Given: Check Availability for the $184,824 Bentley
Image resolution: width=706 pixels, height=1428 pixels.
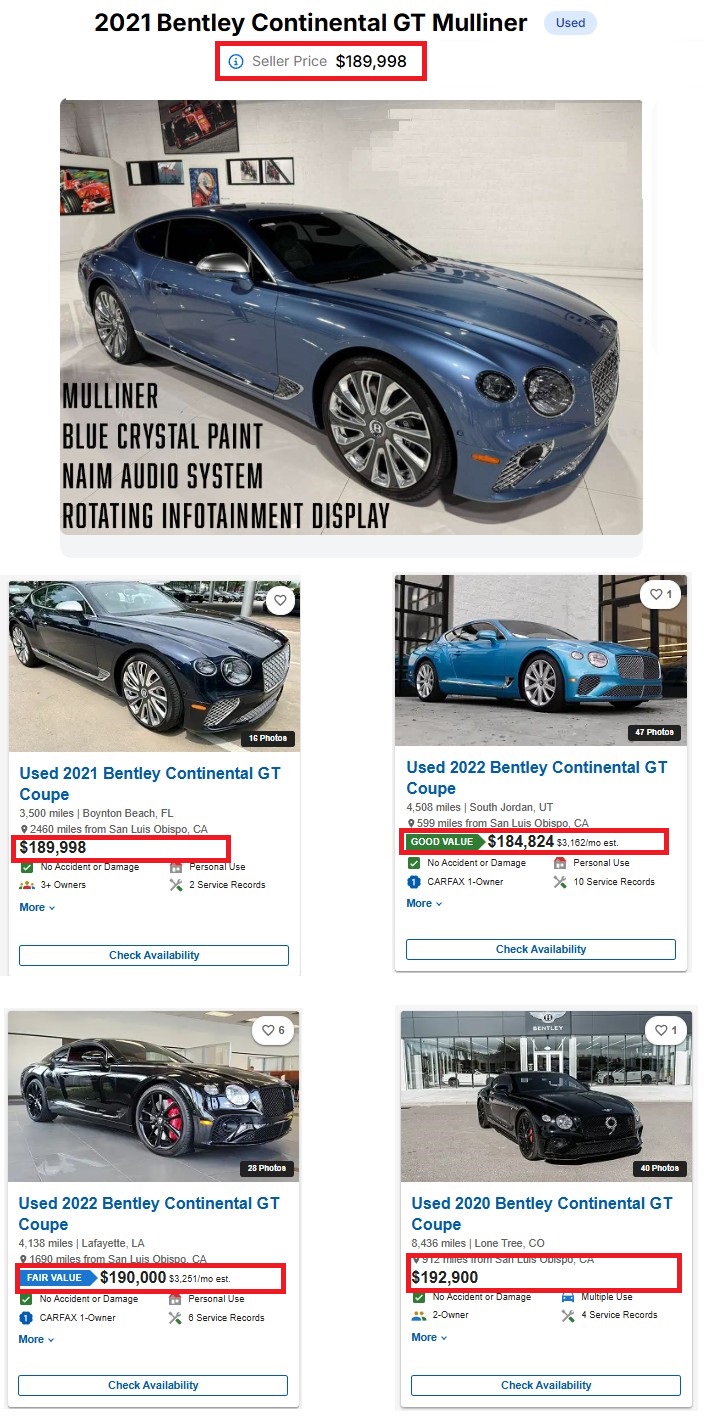Looking at the screenshot, I should (541, 949).
